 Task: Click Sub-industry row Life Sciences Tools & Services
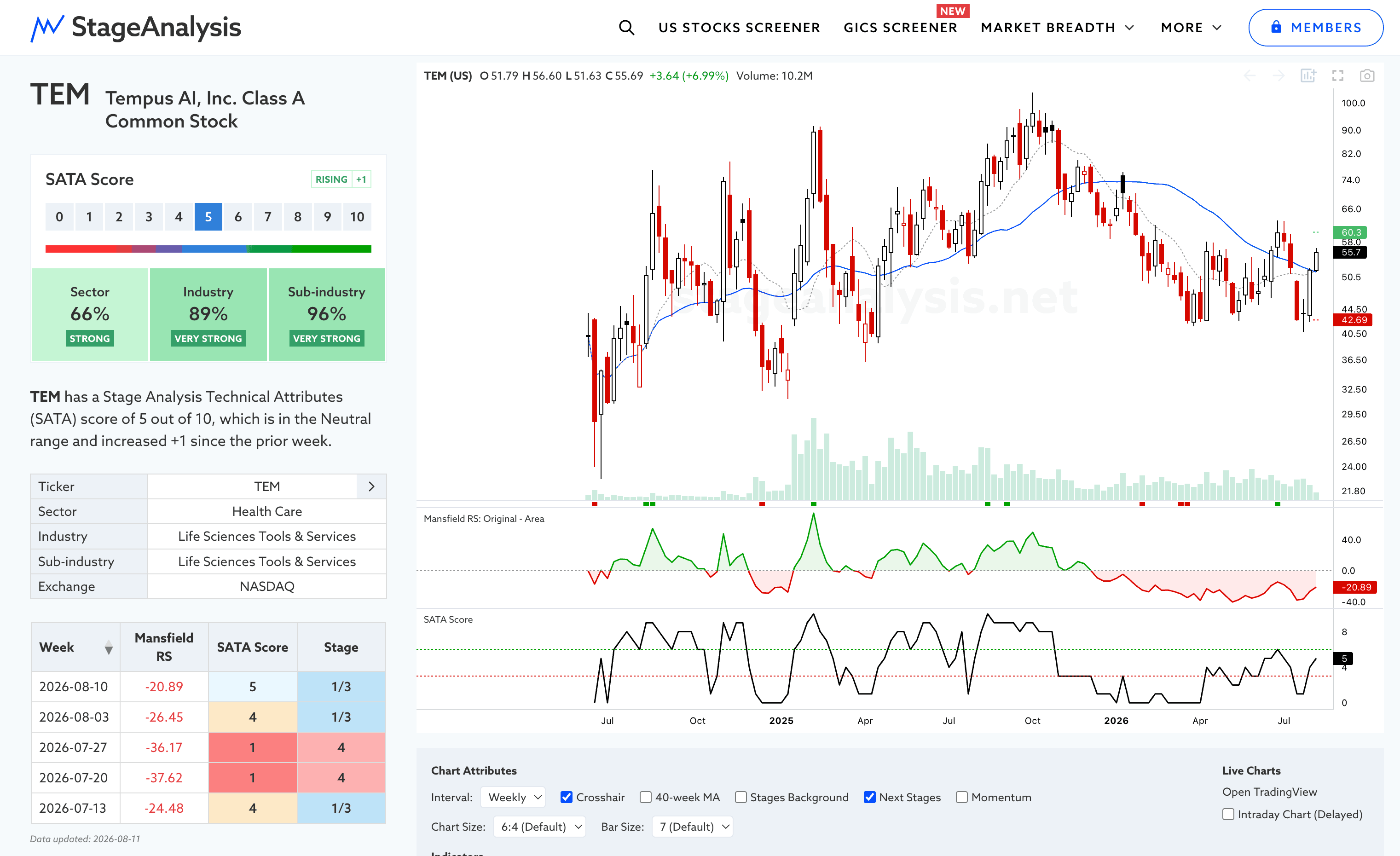pos(267,562)
